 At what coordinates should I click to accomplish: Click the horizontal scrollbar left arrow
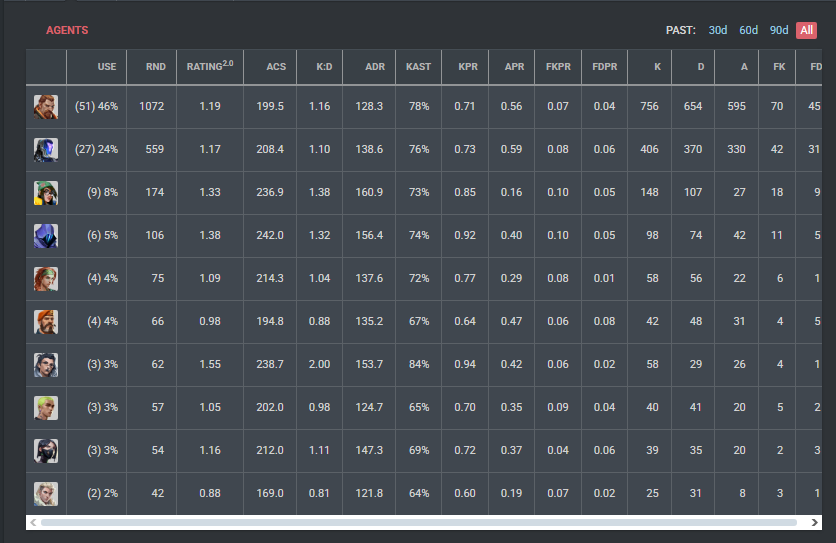pyautogui.click(x=33, y=522)
